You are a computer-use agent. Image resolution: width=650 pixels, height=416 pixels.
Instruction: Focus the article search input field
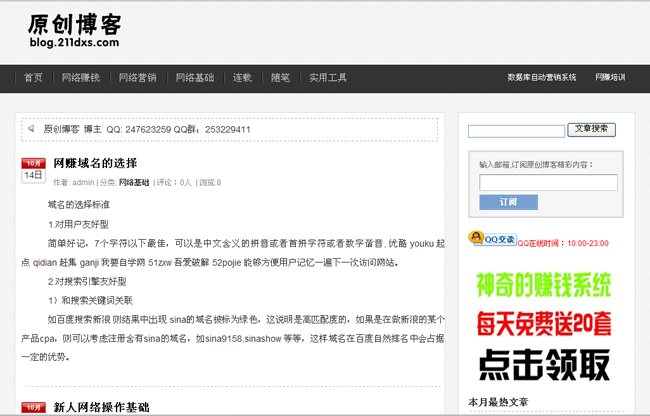[x=517, y=131]
